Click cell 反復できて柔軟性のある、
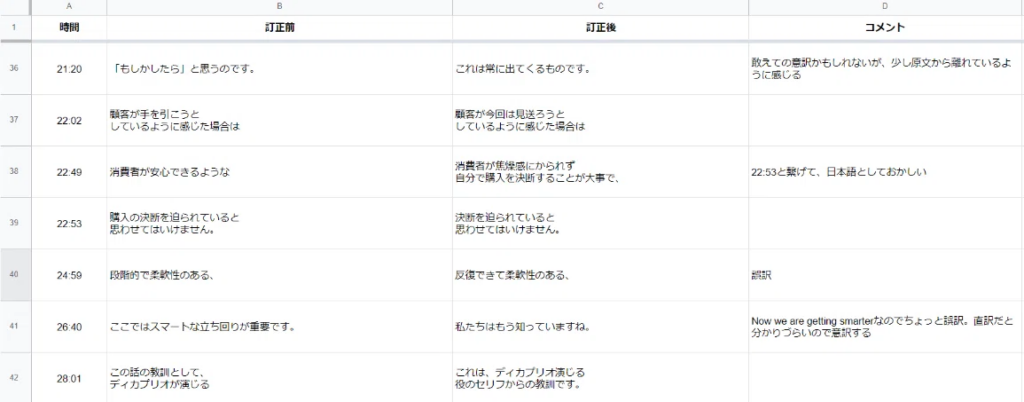Screen dimensions: 1024x402 click(x=600, y=275)
